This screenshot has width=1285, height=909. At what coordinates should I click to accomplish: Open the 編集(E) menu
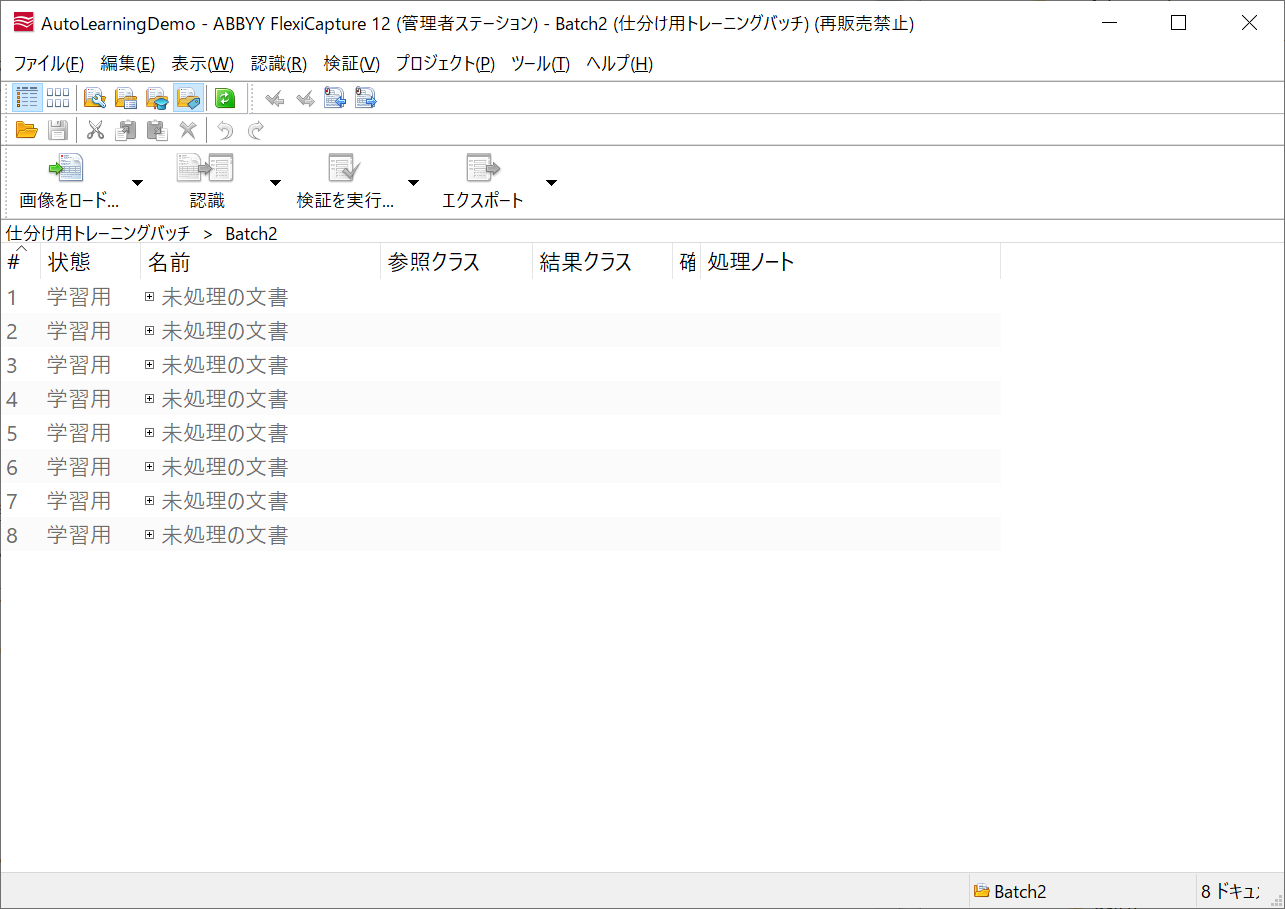[x=128, y=64]
